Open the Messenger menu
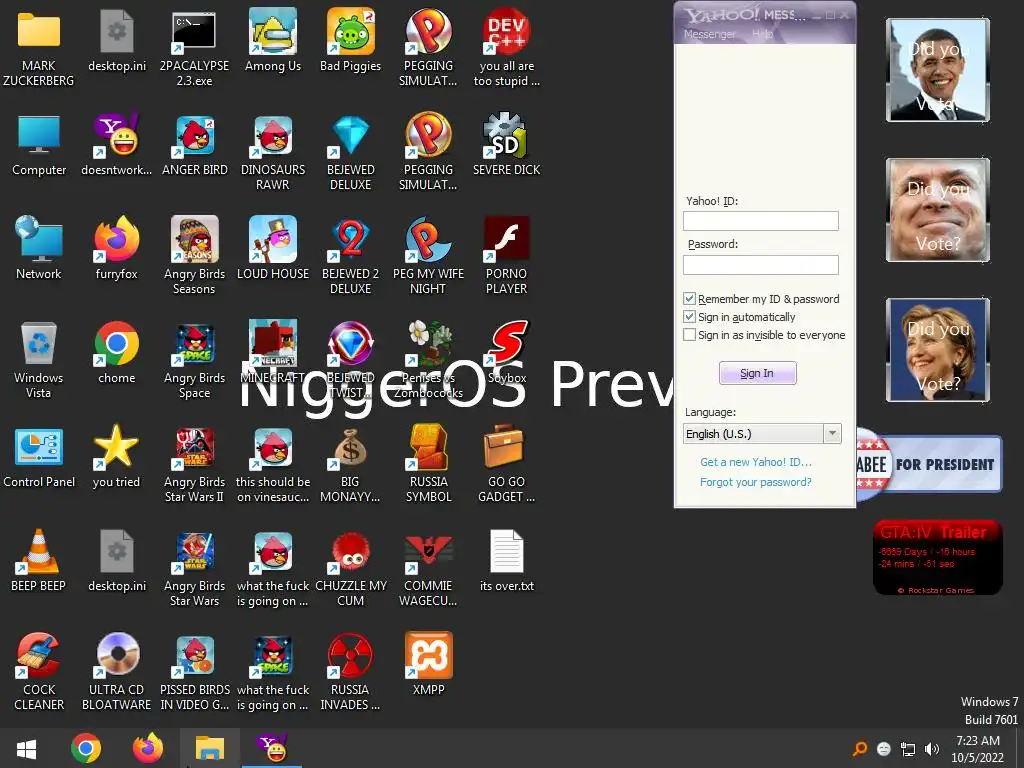1024x768 pixels. point(709,34)
